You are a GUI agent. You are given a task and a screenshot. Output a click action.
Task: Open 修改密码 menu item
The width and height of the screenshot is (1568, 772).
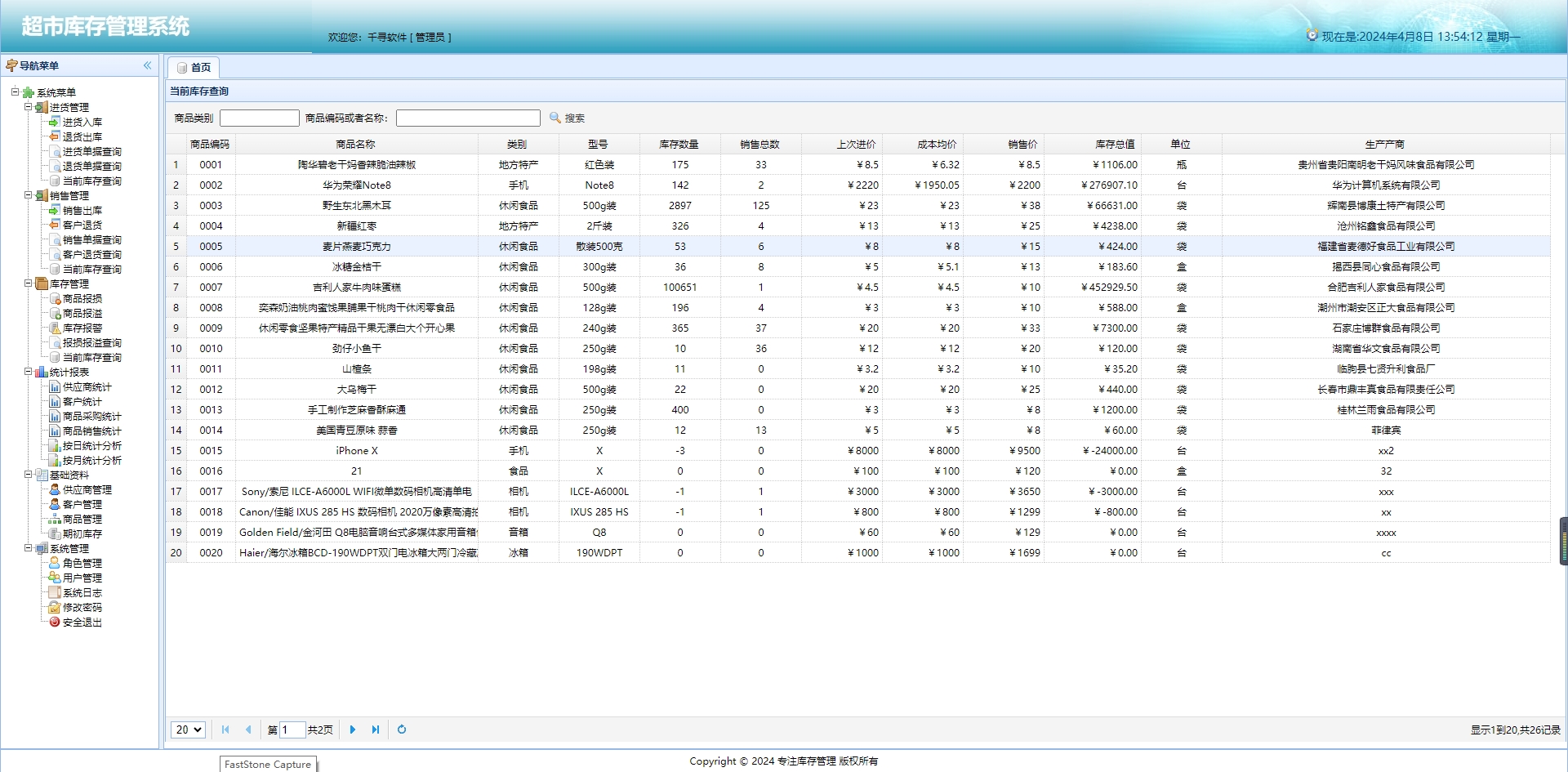click(82, 607)
